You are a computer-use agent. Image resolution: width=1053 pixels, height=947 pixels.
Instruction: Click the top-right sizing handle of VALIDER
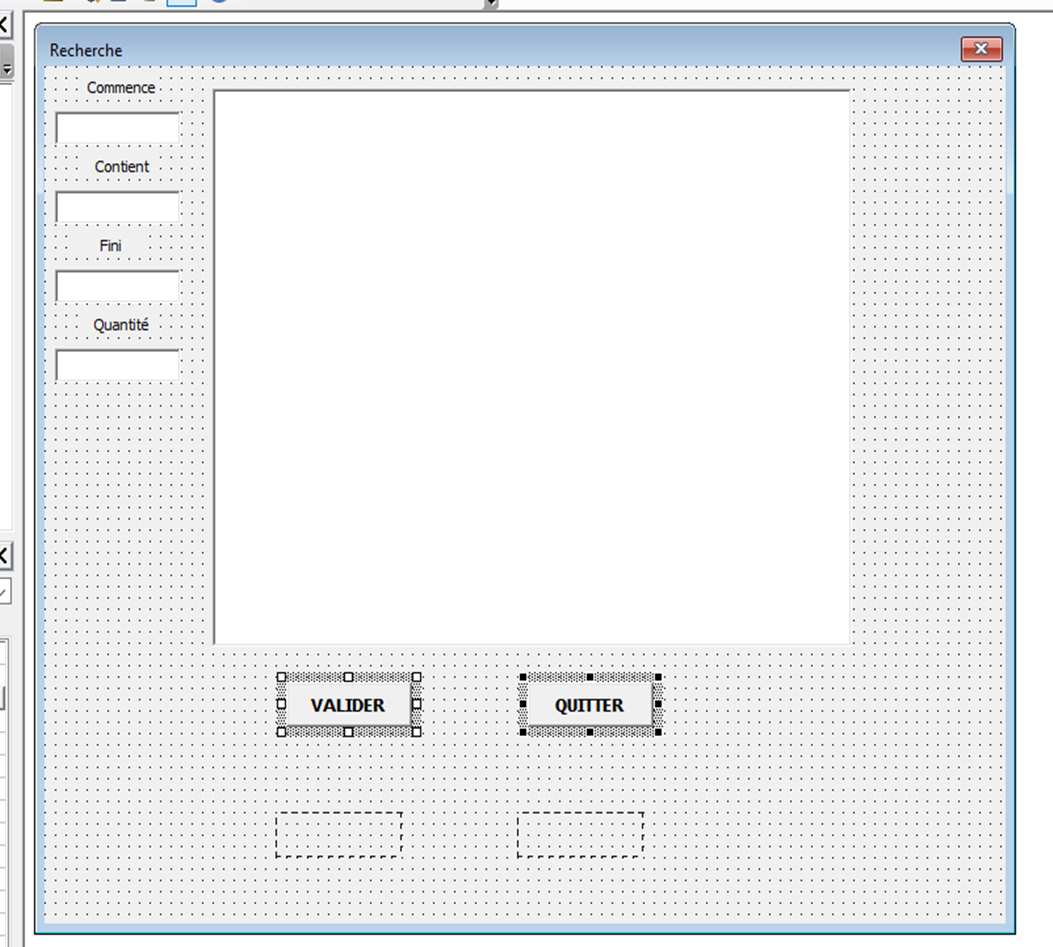coord(417,677)
